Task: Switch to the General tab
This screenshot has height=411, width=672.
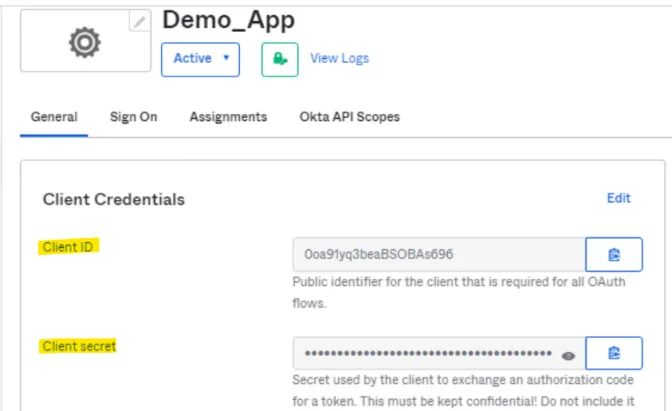Action: coord(54,117)
